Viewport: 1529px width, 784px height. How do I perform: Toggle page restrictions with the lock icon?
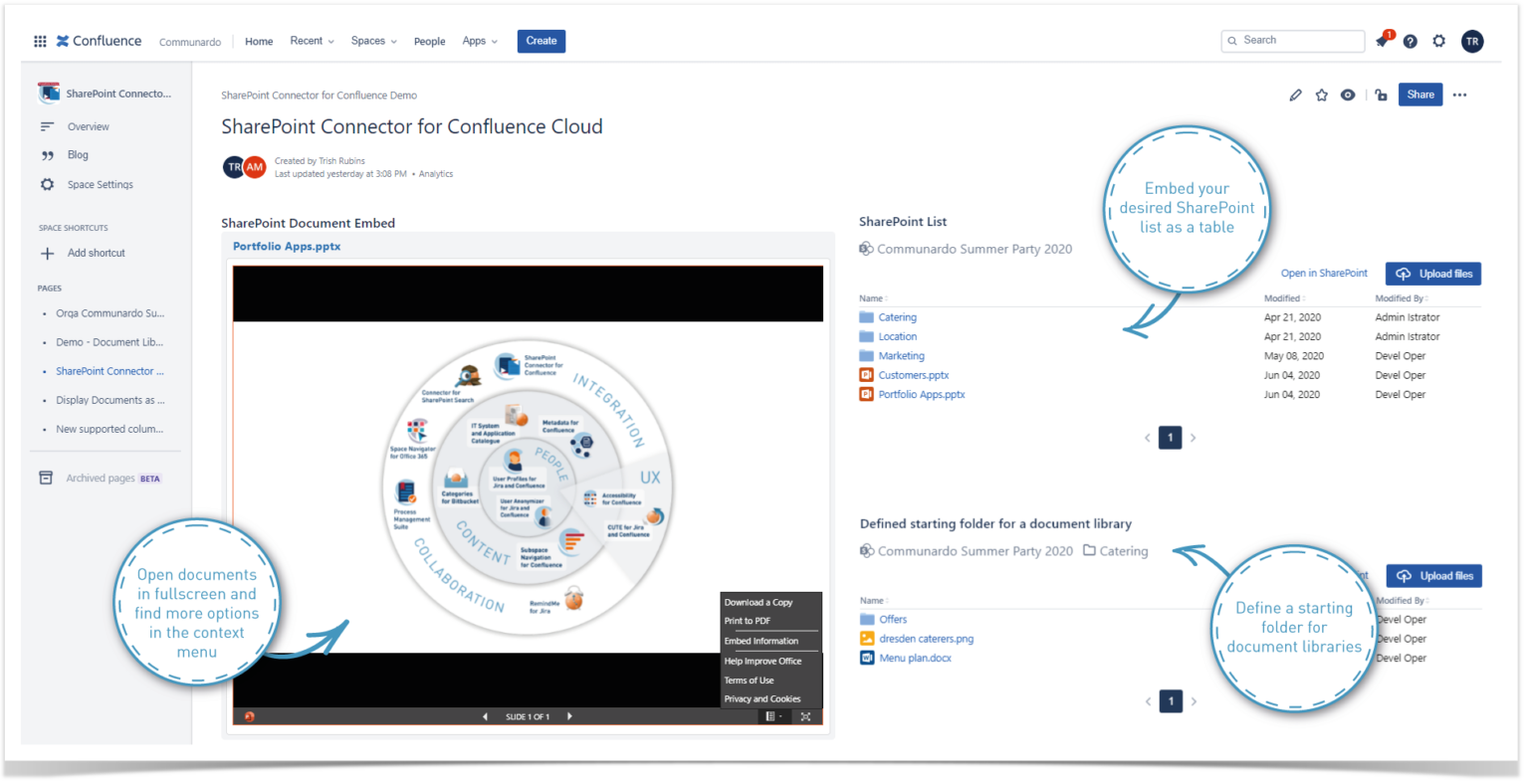pos(1380,95)
